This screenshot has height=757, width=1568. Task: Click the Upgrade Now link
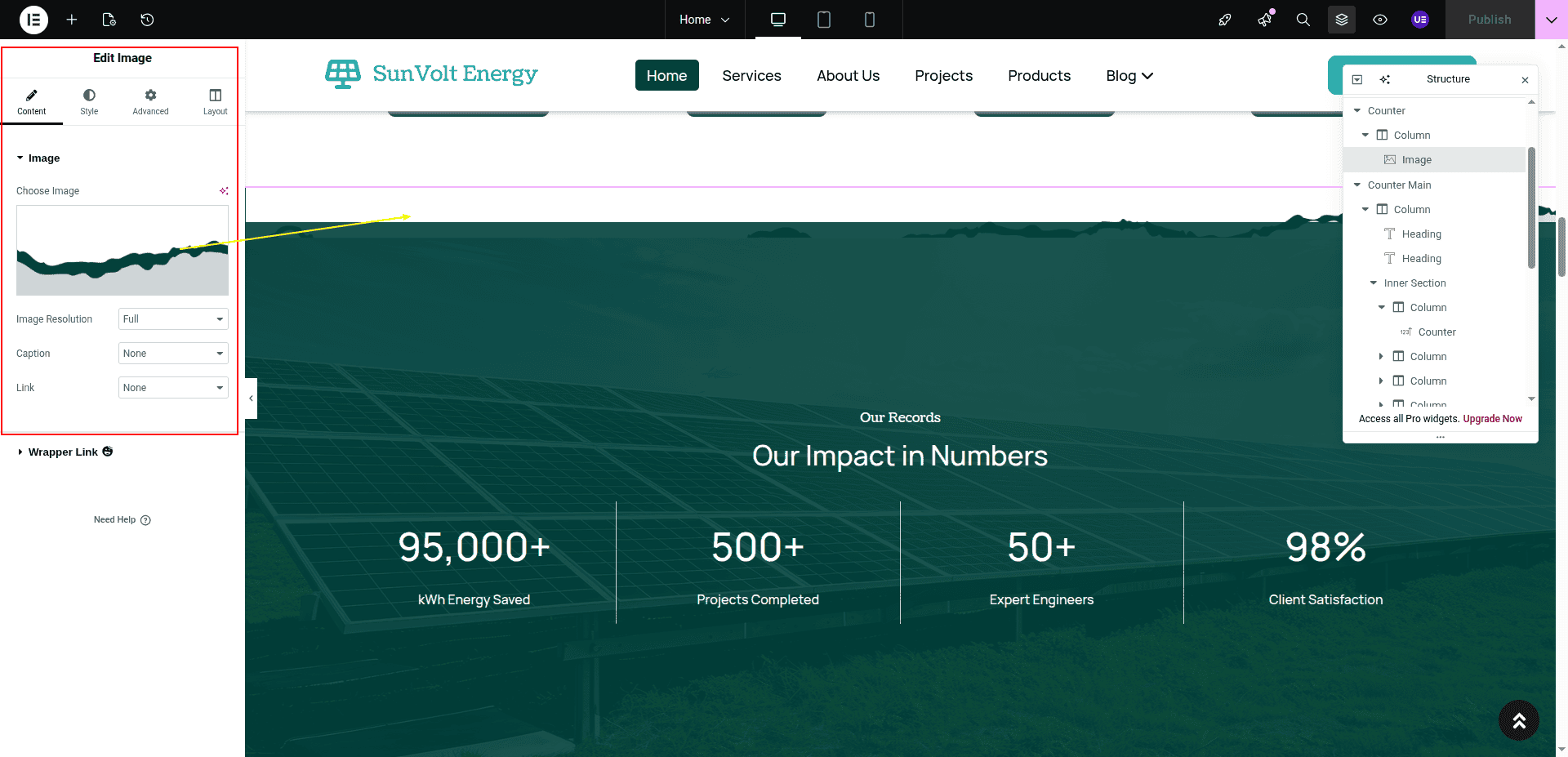click(1492, 419)
